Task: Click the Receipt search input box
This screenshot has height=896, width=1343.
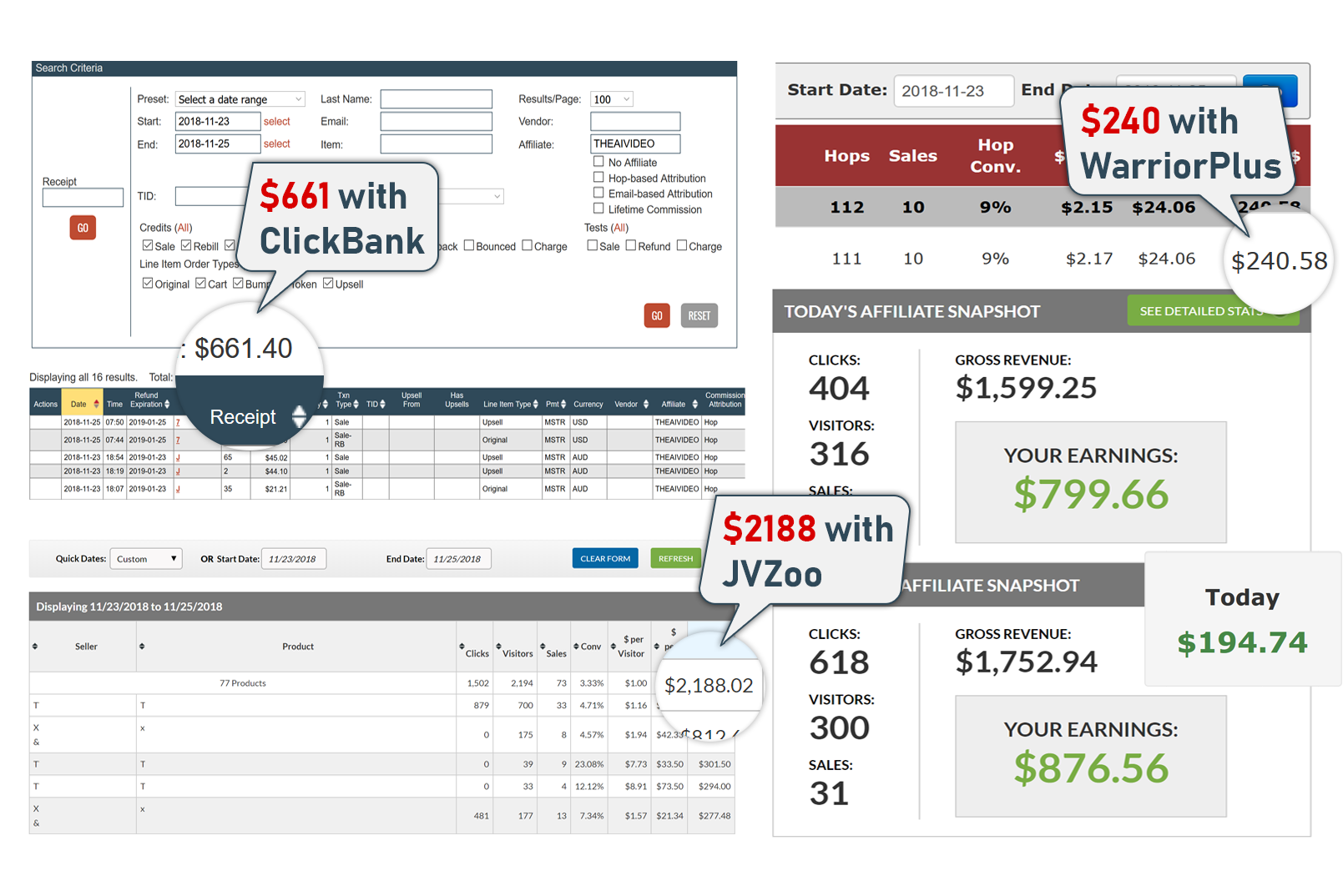Action: tap(83, 198)
